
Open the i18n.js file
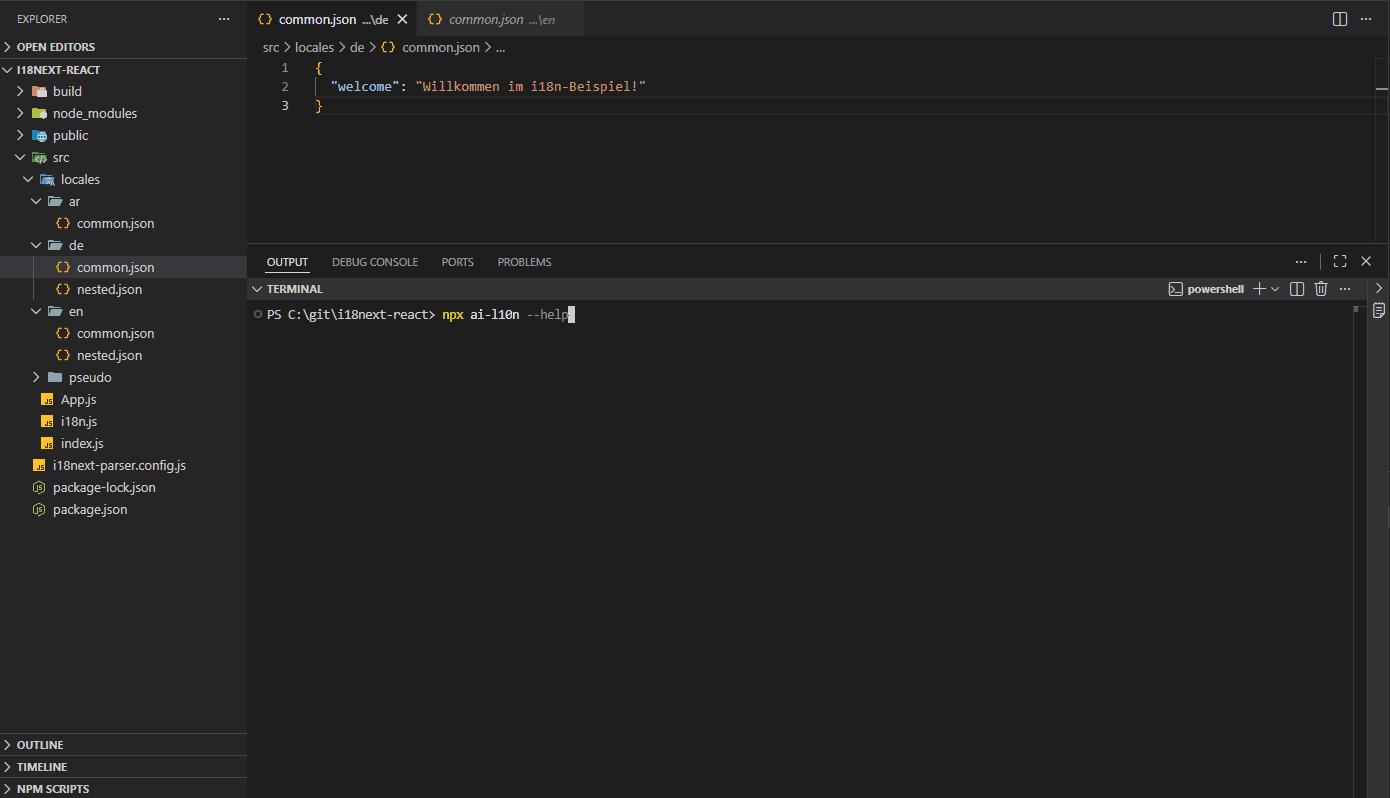click(123, 421)
